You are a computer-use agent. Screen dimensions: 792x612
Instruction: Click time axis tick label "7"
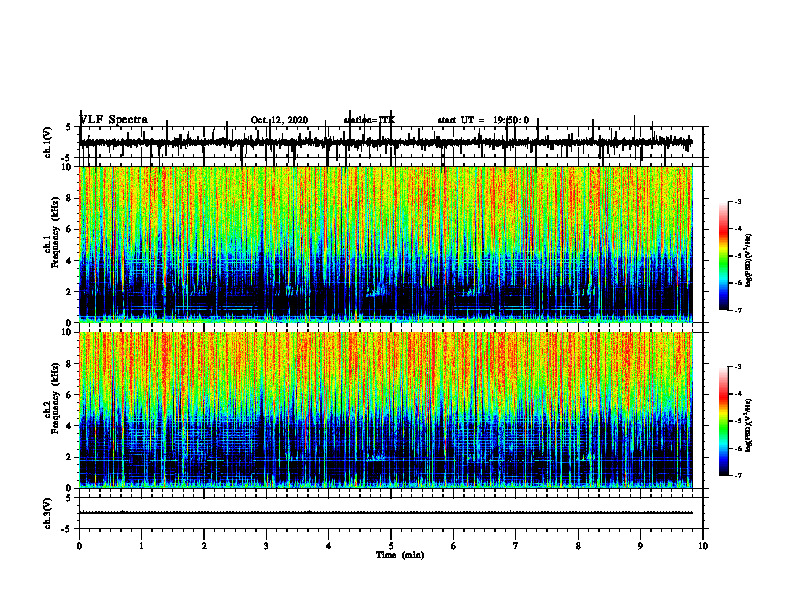[516, 546]
